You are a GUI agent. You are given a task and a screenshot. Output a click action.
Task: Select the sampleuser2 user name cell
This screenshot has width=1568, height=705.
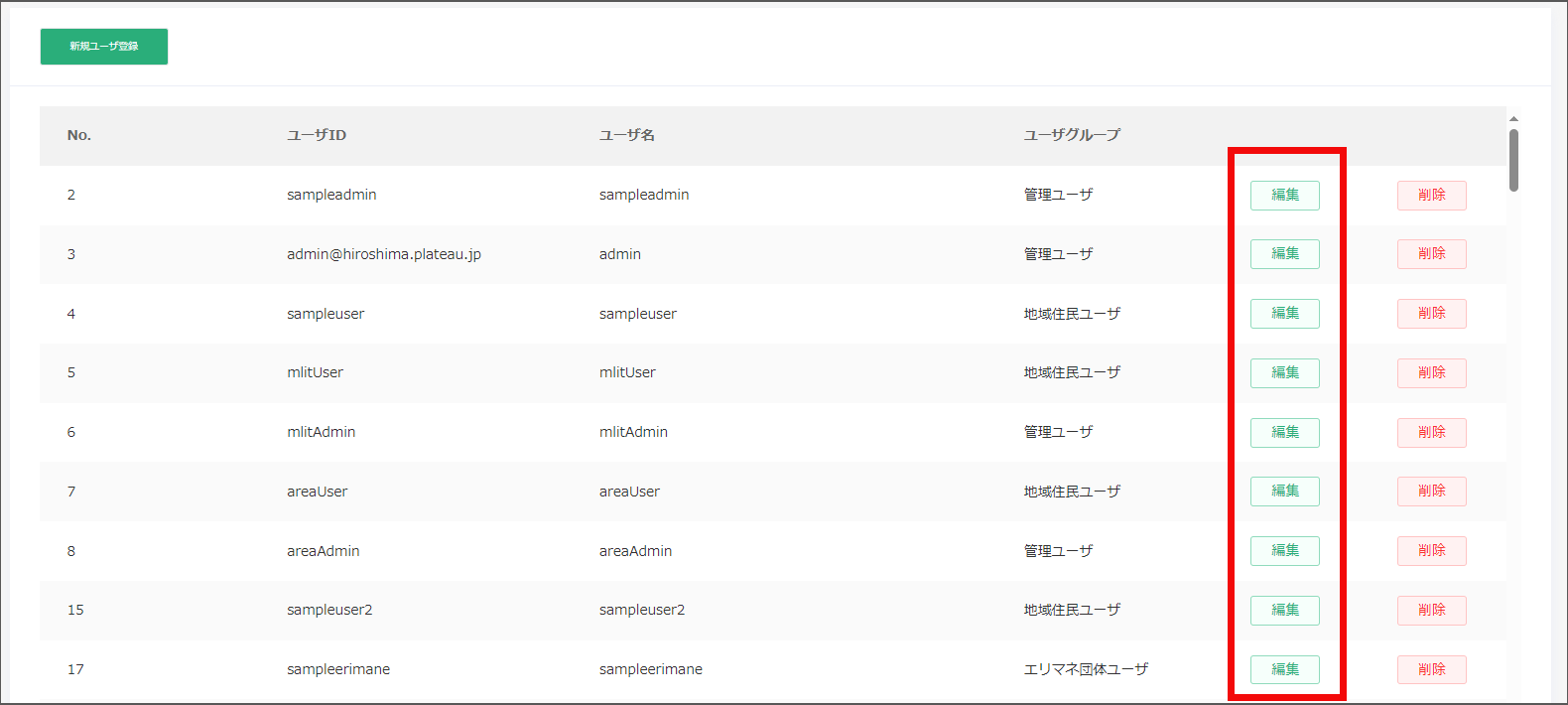point(642,610)
